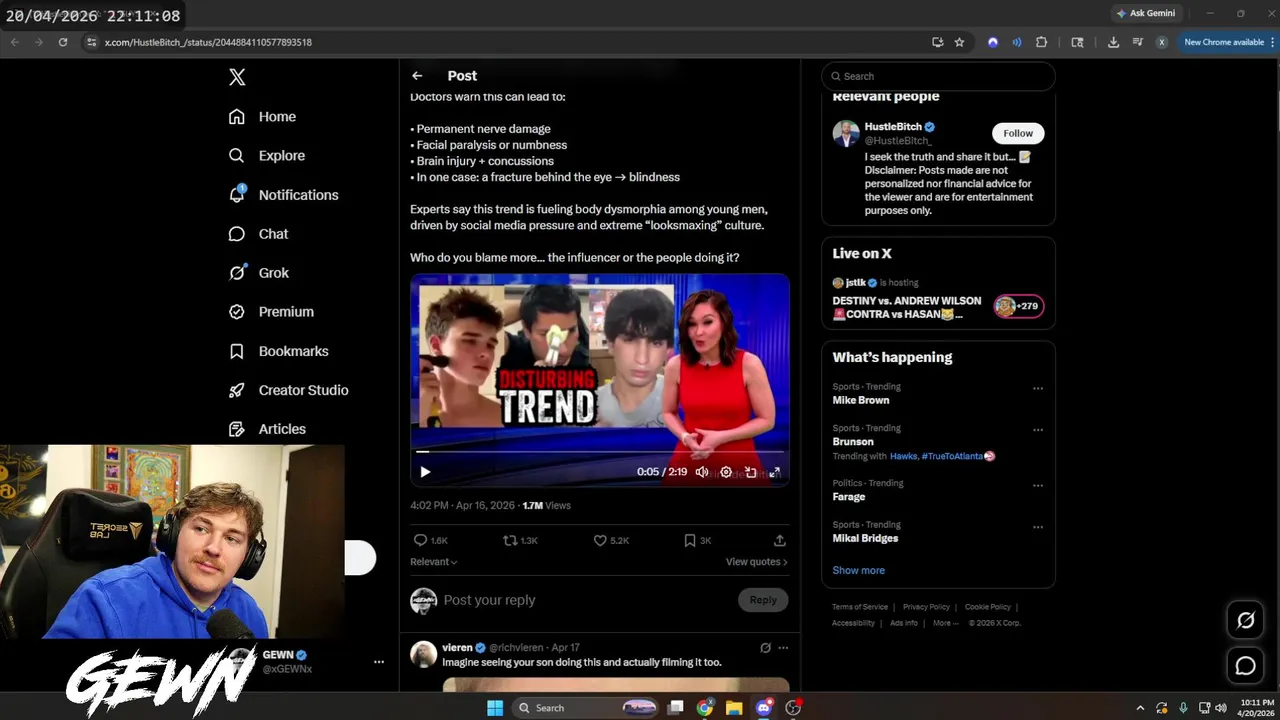Open Discord from the taskbar
The width and height of the screenshot is (1280, 720).
click(764, 708)
